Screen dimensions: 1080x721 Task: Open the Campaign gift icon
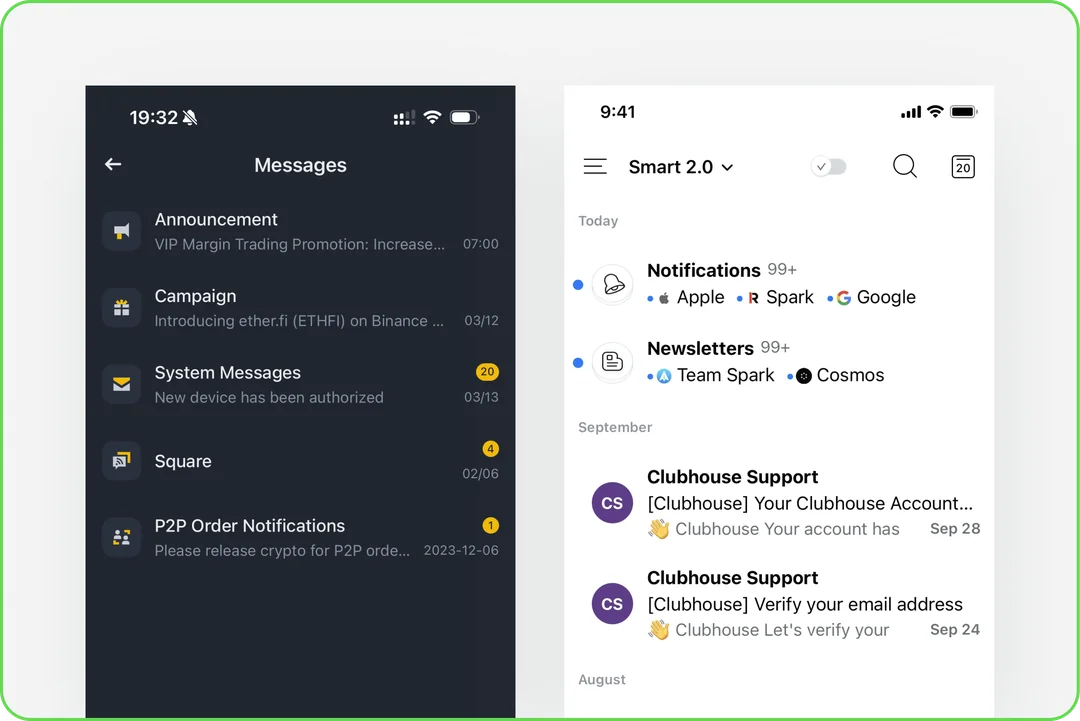tap(122, 307)
